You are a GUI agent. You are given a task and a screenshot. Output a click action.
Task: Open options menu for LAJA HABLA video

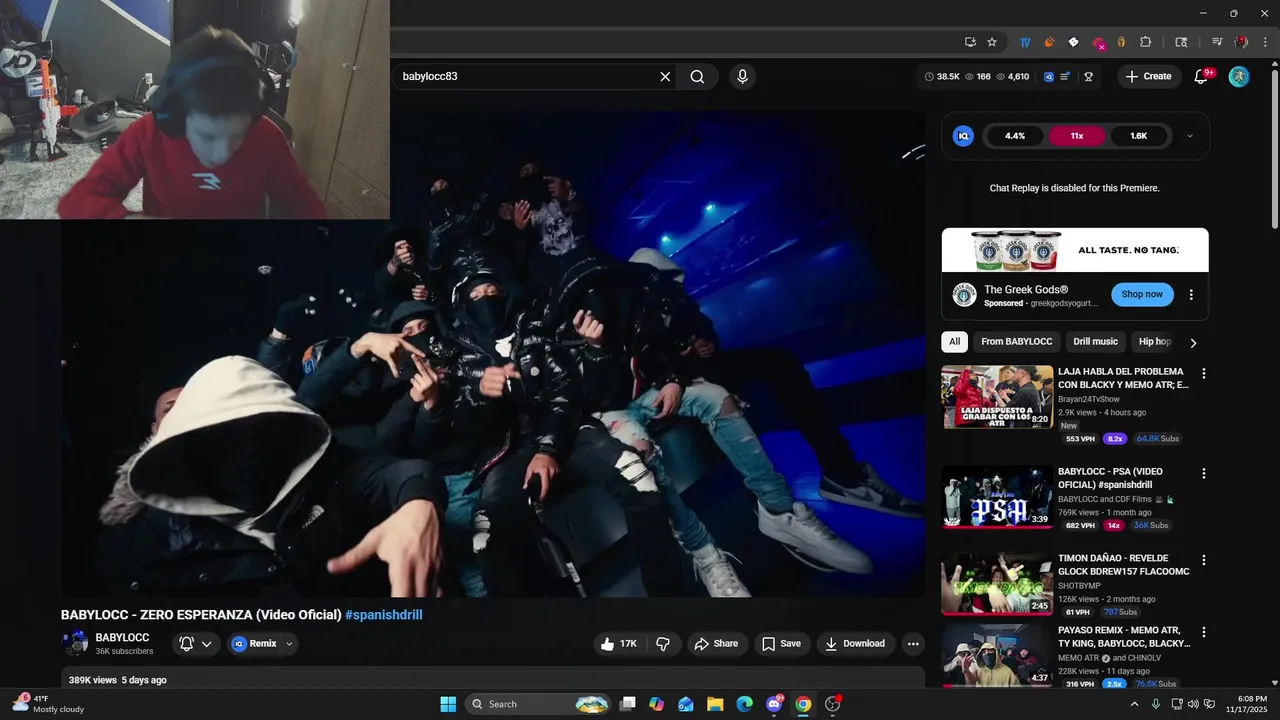click(x=1204, y=373)
